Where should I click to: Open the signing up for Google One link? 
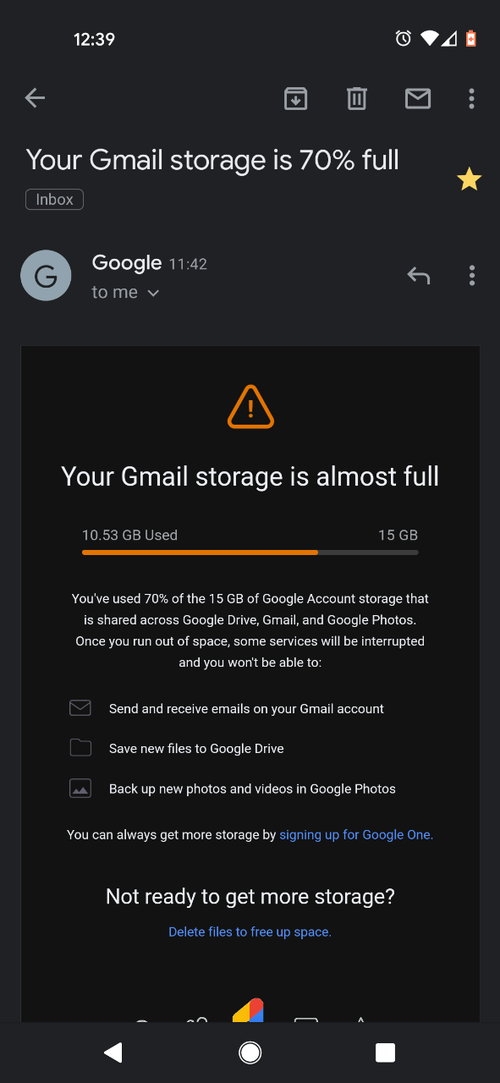(x=356, y=834)
